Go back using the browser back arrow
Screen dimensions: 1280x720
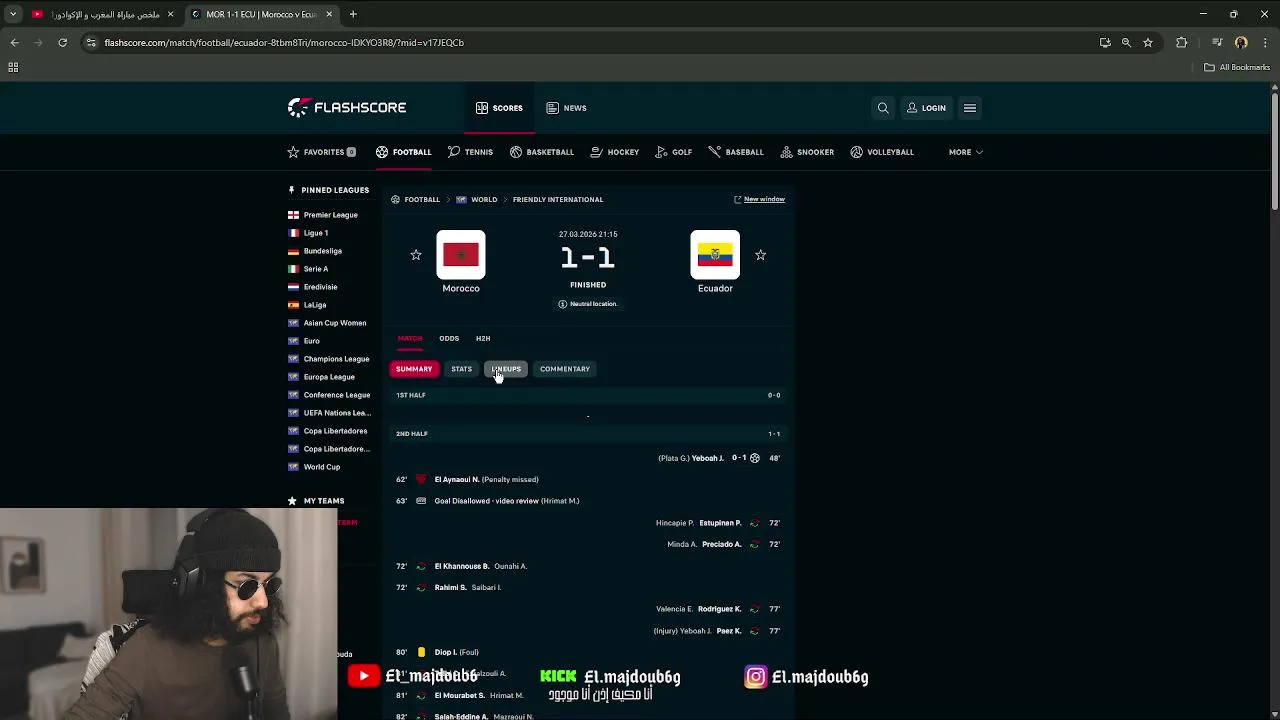pos(14,43)
